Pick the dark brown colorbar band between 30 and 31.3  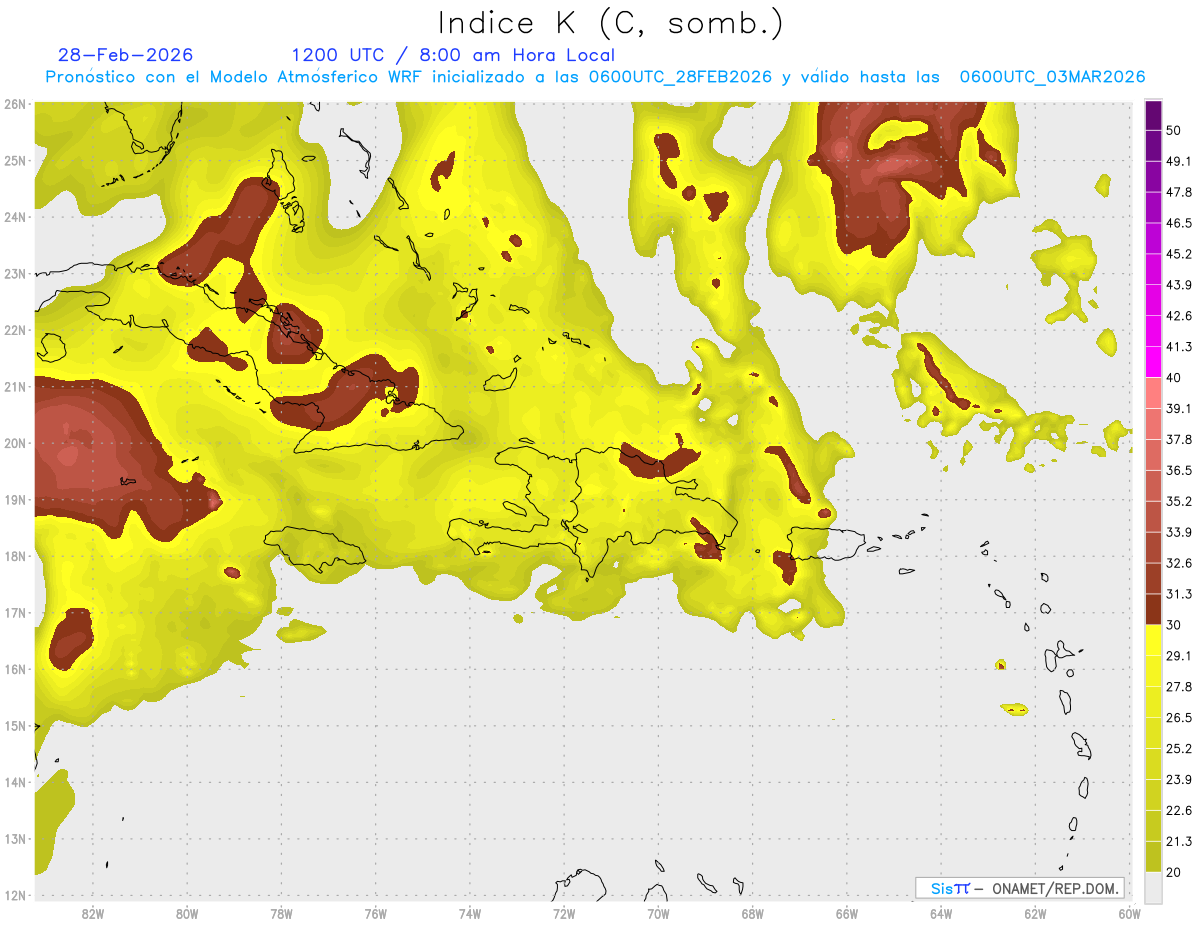pyautogui.click(x=1153, y=609)
